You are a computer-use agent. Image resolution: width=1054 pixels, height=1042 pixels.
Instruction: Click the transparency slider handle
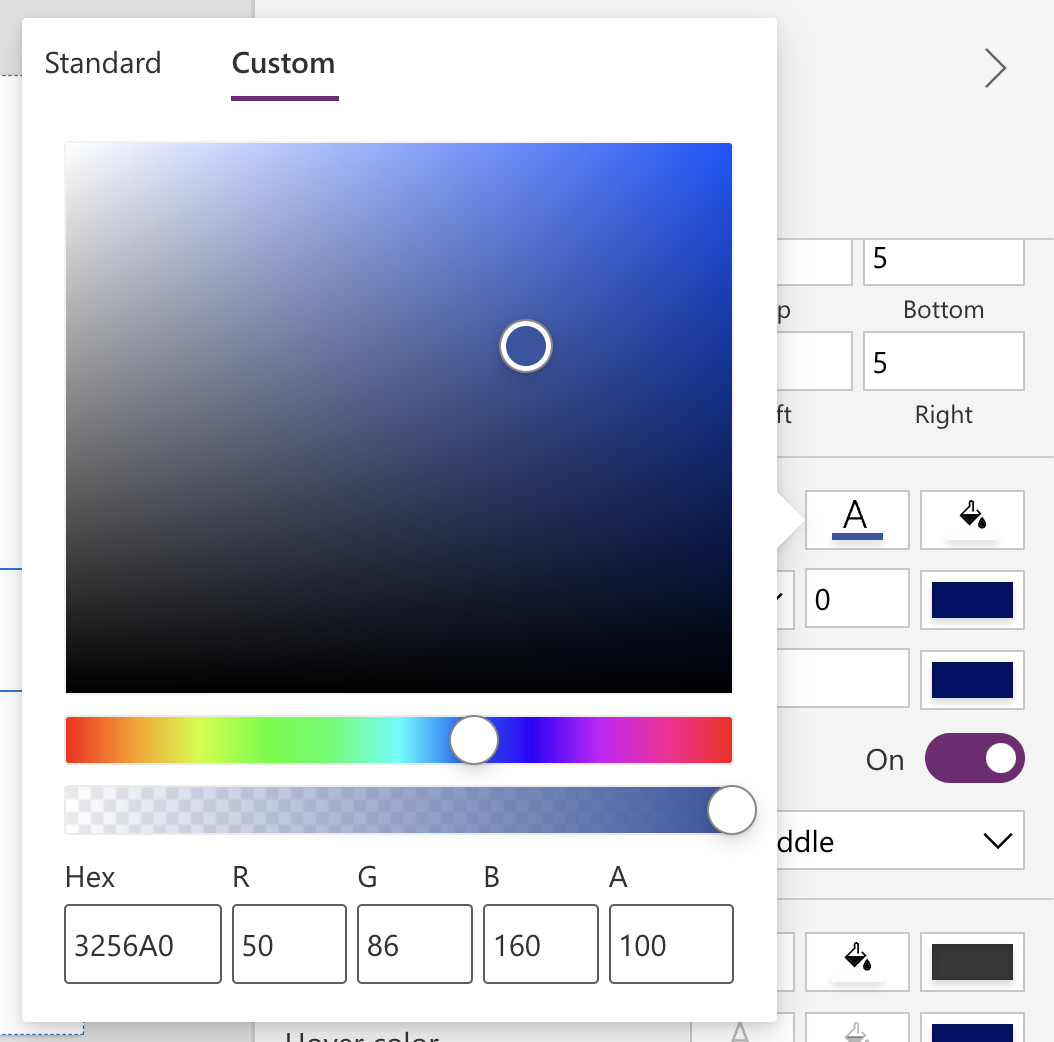(732, 810)
